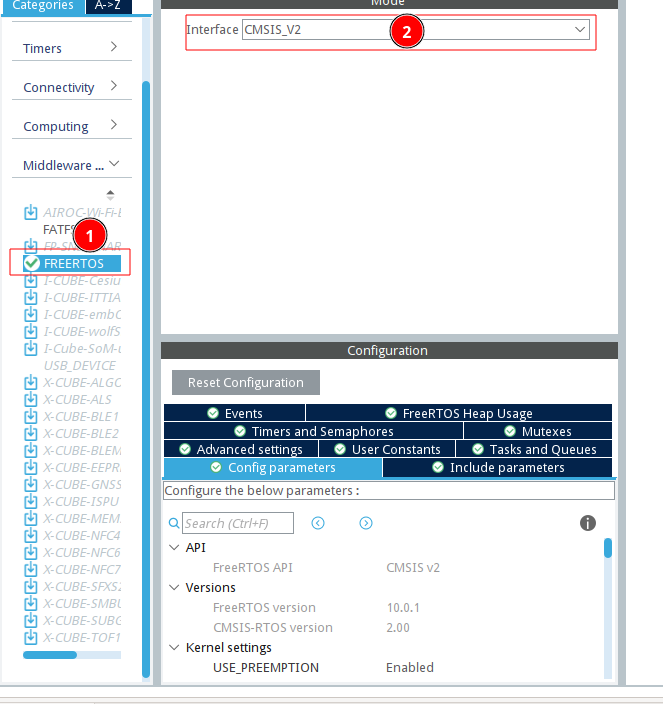Click the search magnifier icon
663x704 pixels.
coord(174,524)
